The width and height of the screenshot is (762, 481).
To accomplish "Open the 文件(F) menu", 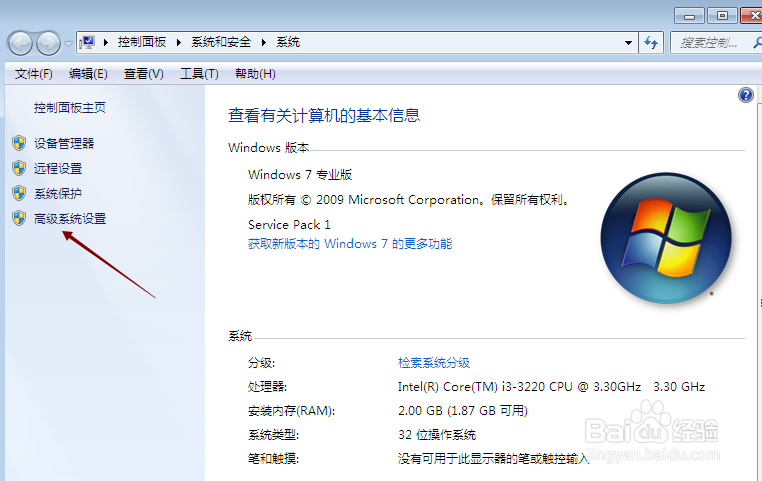I will [x=34, y=74].
